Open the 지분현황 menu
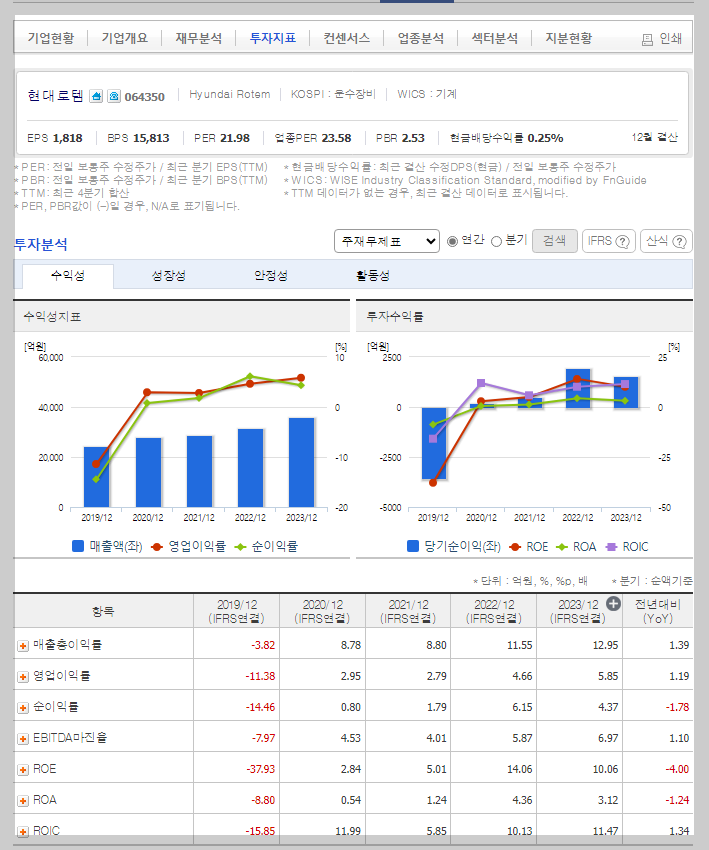709x850 pixels. click(x=569, y=38)
